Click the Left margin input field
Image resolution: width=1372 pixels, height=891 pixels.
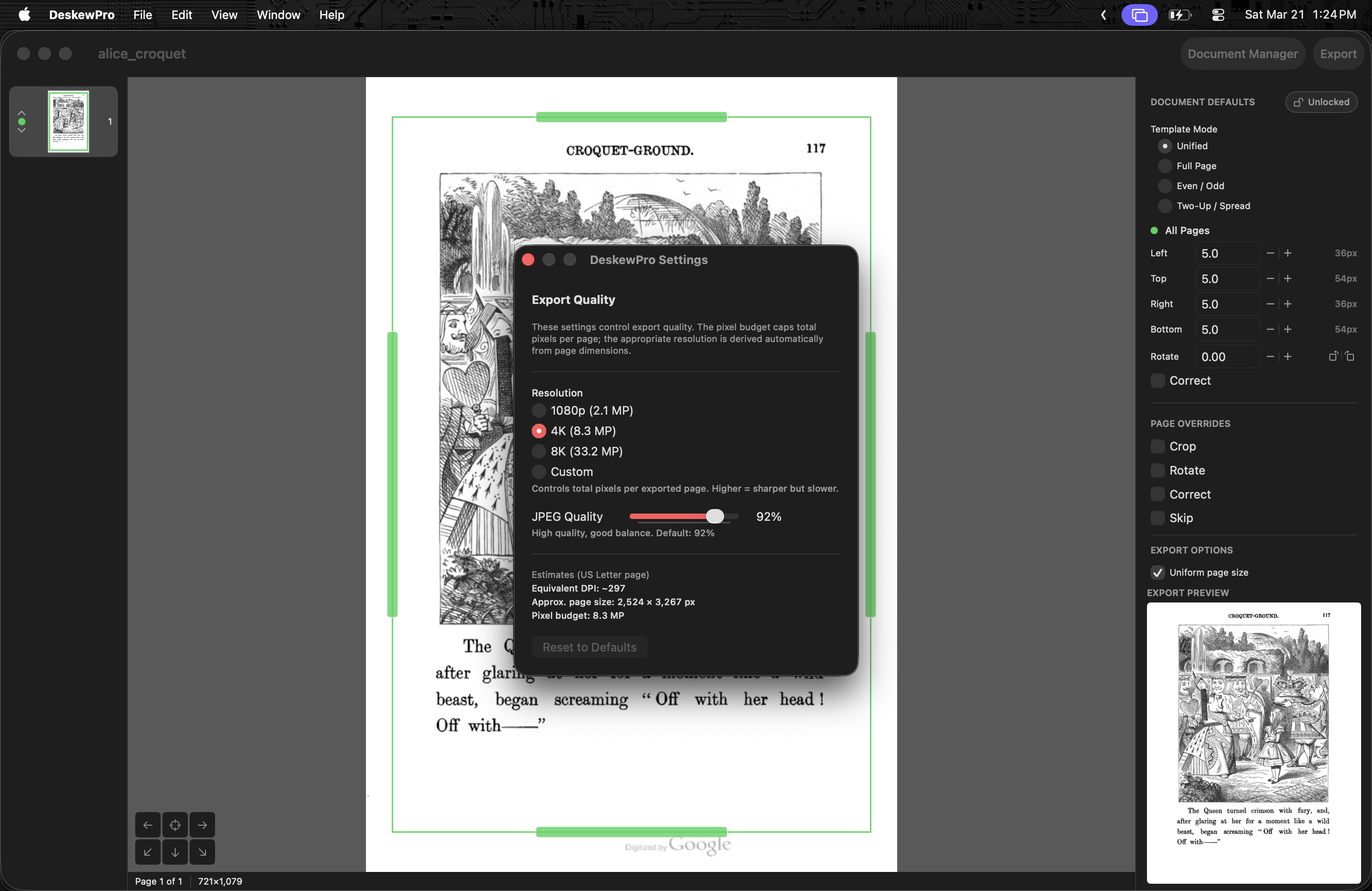[x=1227, y=253]
